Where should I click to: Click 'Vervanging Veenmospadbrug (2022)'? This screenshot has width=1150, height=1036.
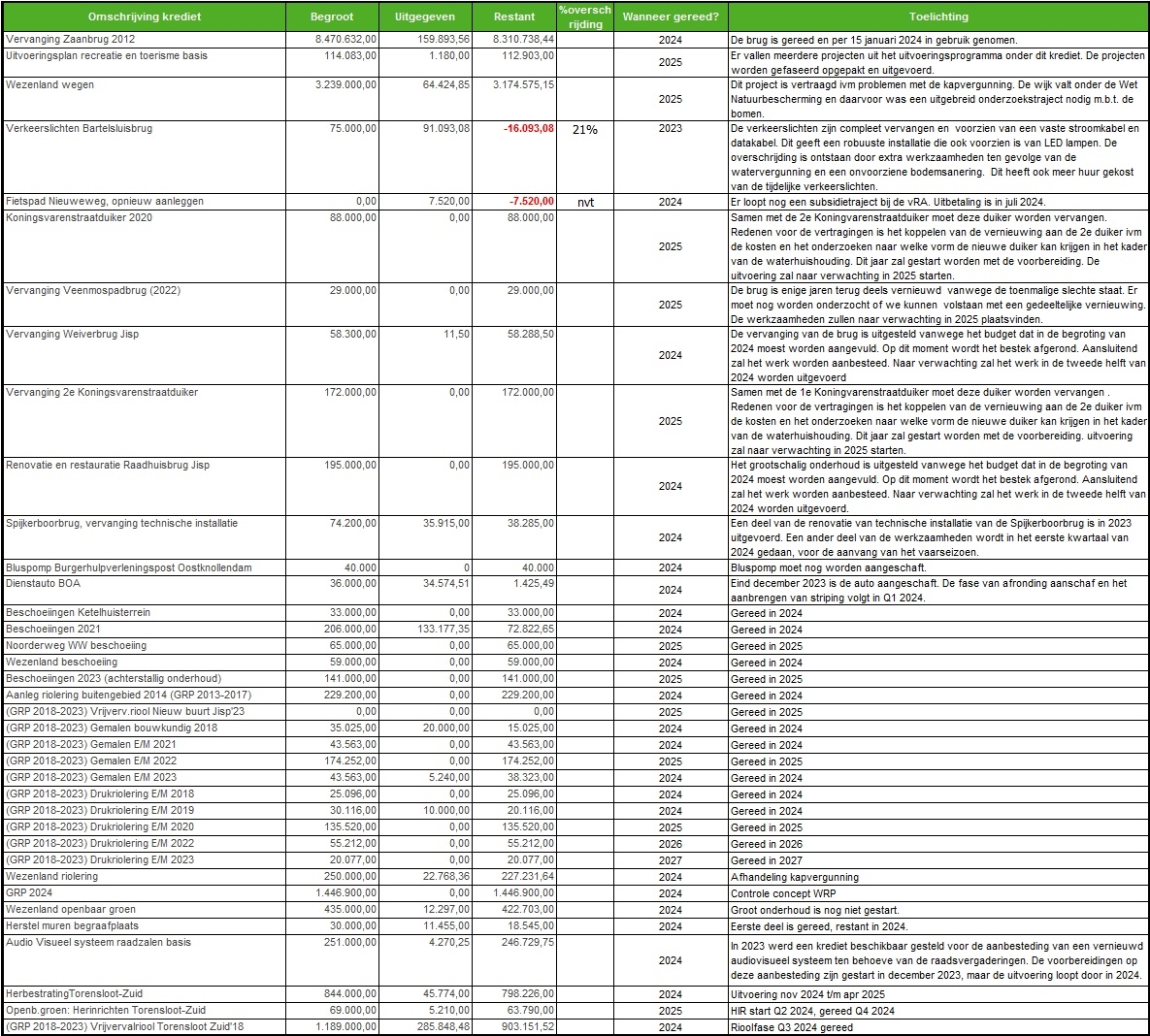coord(93,290)
